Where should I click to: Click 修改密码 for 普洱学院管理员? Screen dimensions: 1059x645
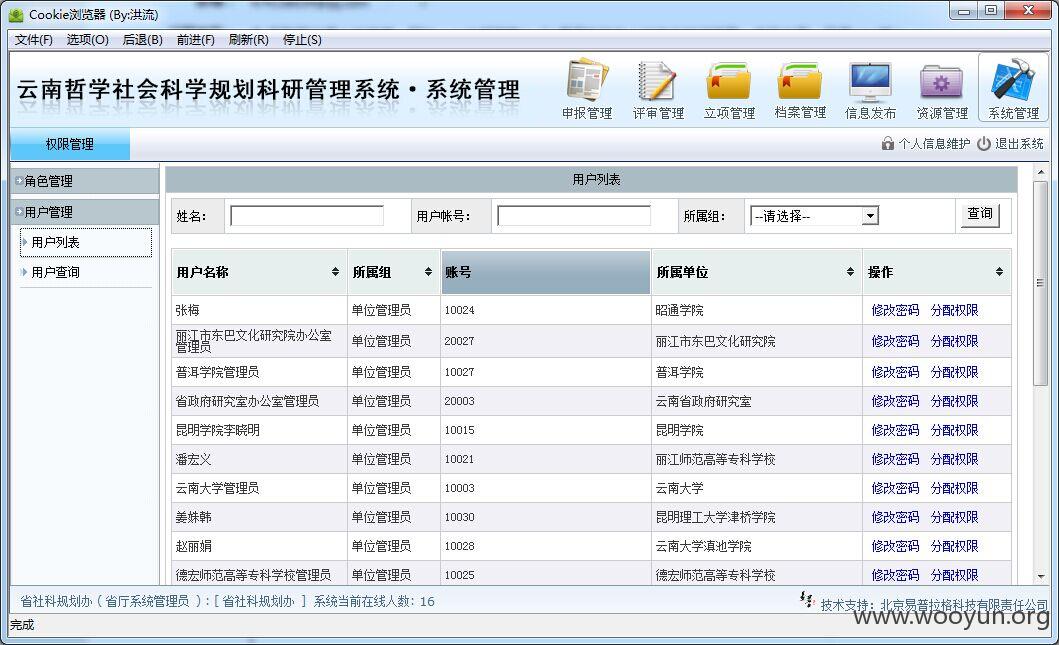[895, 372]
